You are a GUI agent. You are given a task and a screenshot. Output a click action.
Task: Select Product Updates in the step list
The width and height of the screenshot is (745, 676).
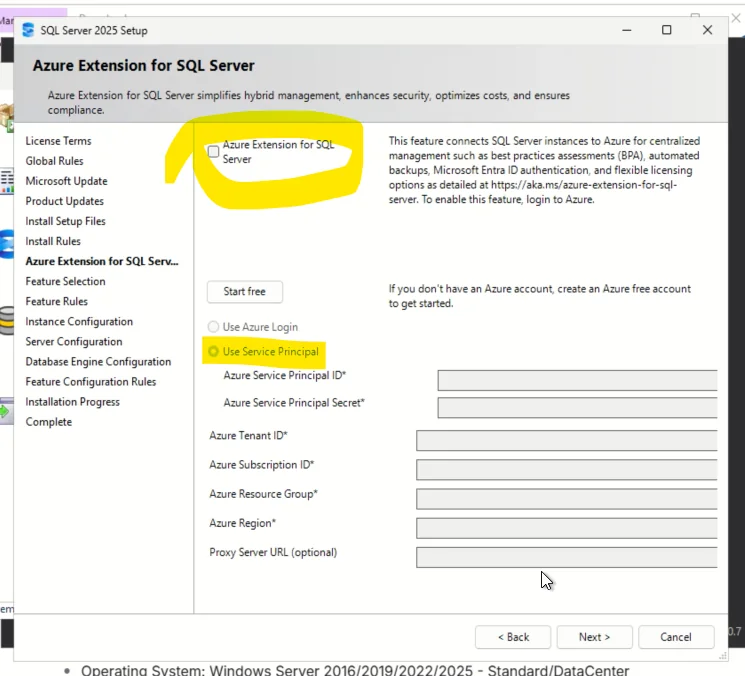click(65, 201)
